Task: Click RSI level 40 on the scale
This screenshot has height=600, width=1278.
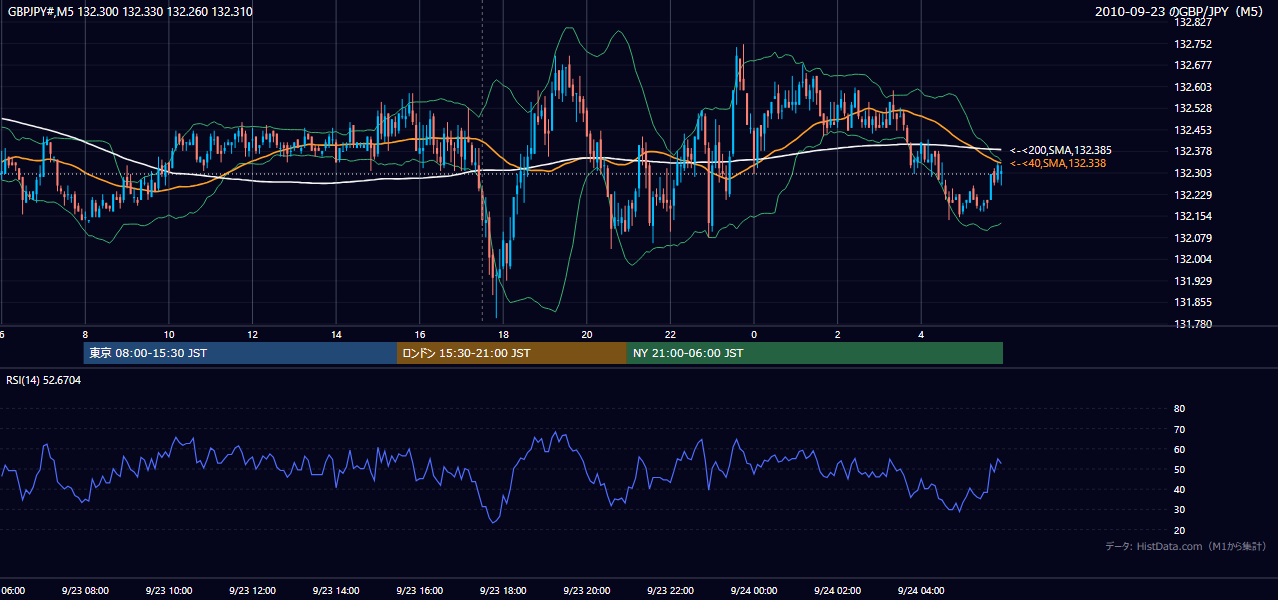Action: [1179, 490]
